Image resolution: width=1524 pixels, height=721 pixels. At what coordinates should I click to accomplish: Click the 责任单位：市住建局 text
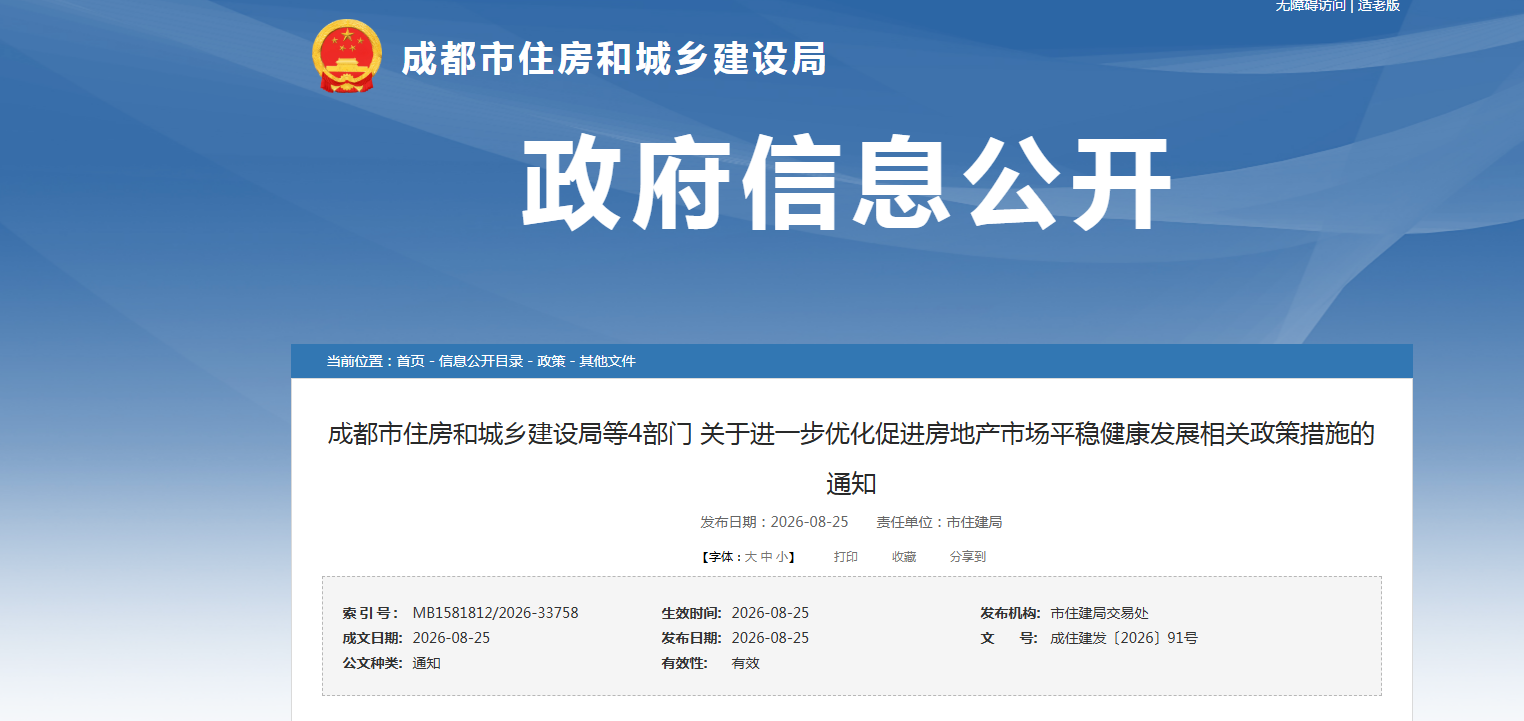[x=939, y=522]
